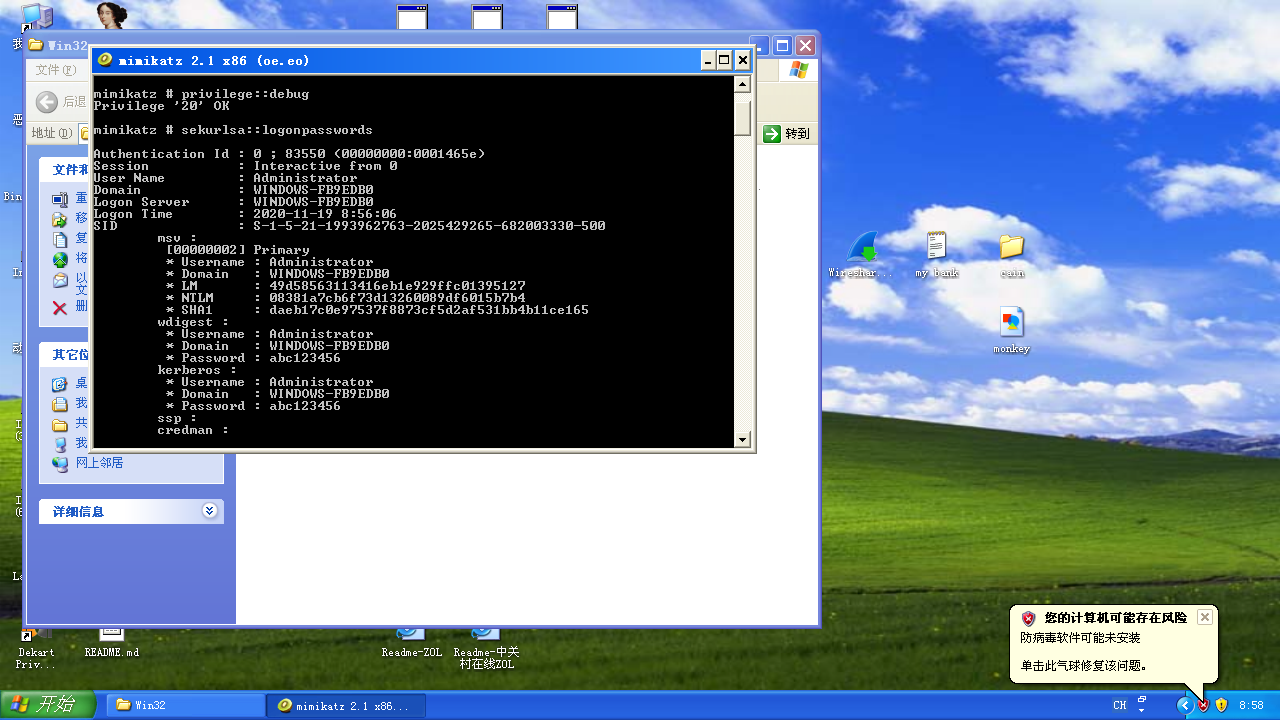Click the publish to web task icon (将)
The width and height of the screenshot is (1280, 720).
coord(60,259)
